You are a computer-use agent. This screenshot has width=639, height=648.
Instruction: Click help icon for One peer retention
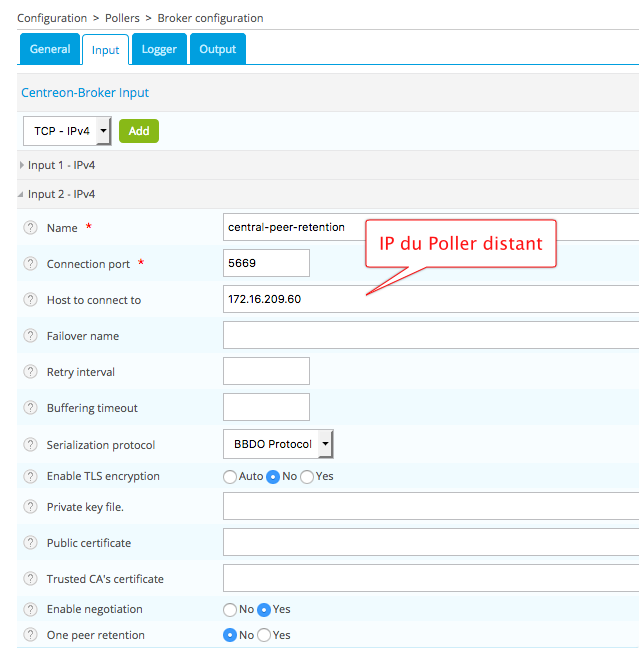30,635
